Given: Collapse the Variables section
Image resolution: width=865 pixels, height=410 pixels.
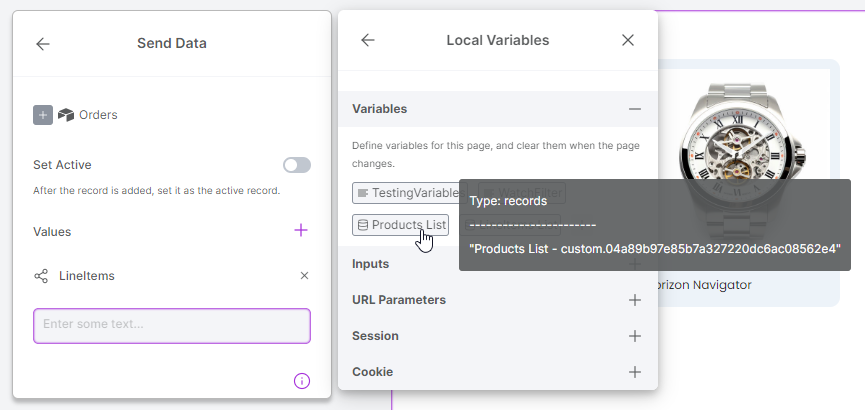Looking at the screenshot, I should coord(635,109).
